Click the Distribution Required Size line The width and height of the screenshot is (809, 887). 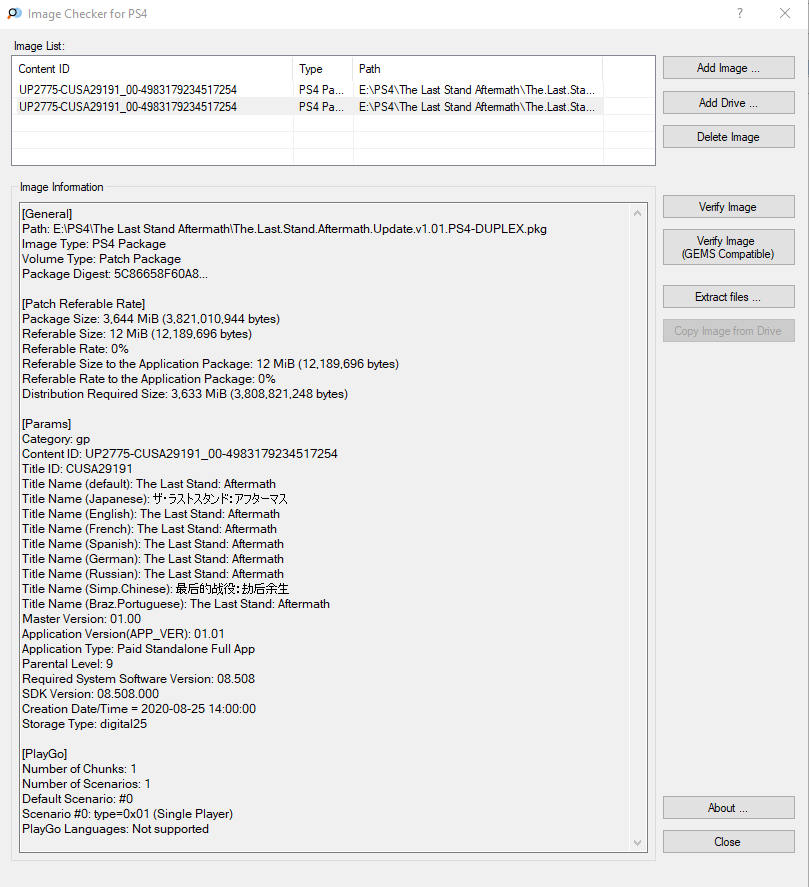tap(185, 394)
